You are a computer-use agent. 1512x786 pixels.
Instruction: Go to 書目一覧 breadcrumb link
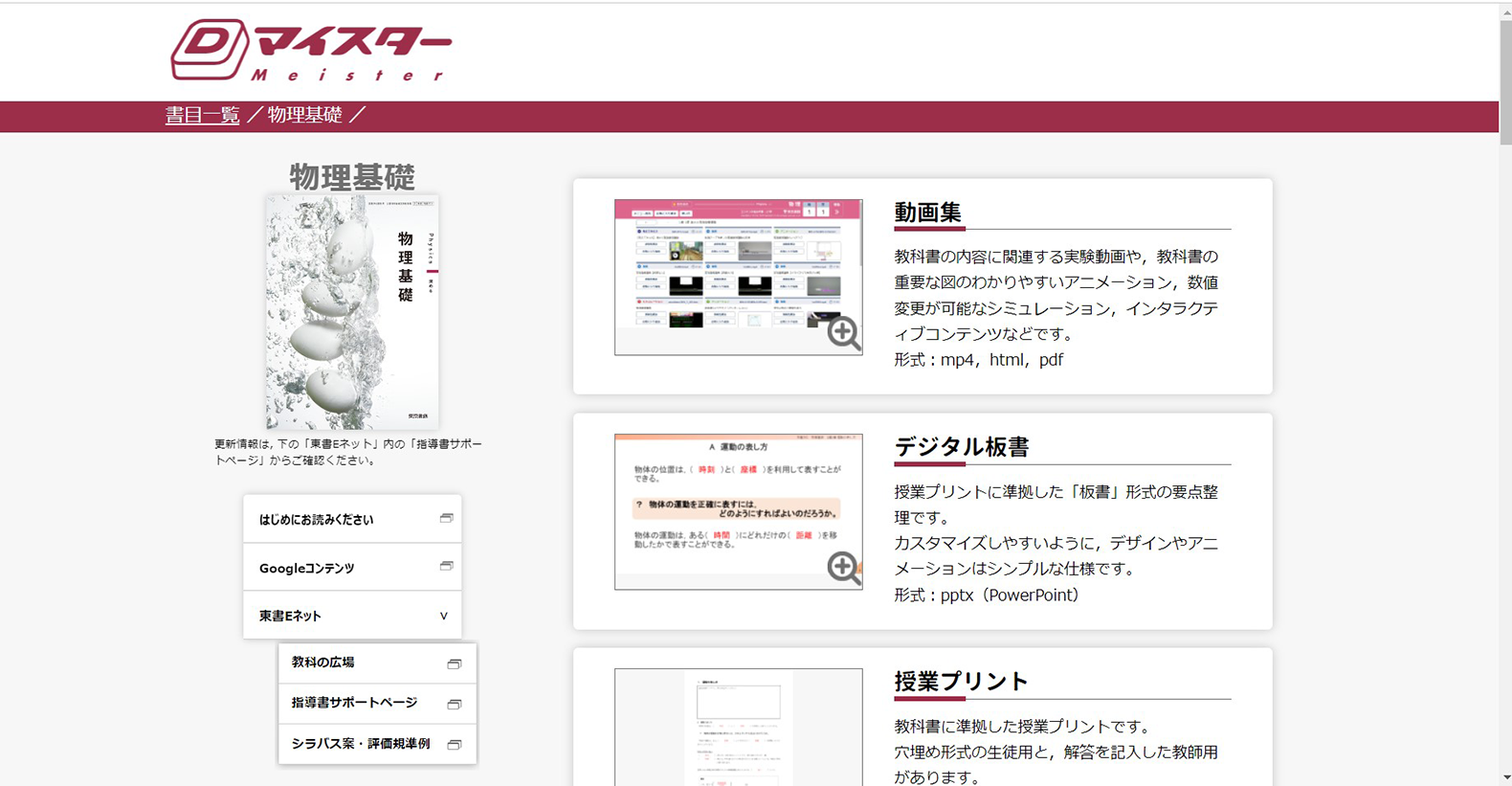click(202, 116)
